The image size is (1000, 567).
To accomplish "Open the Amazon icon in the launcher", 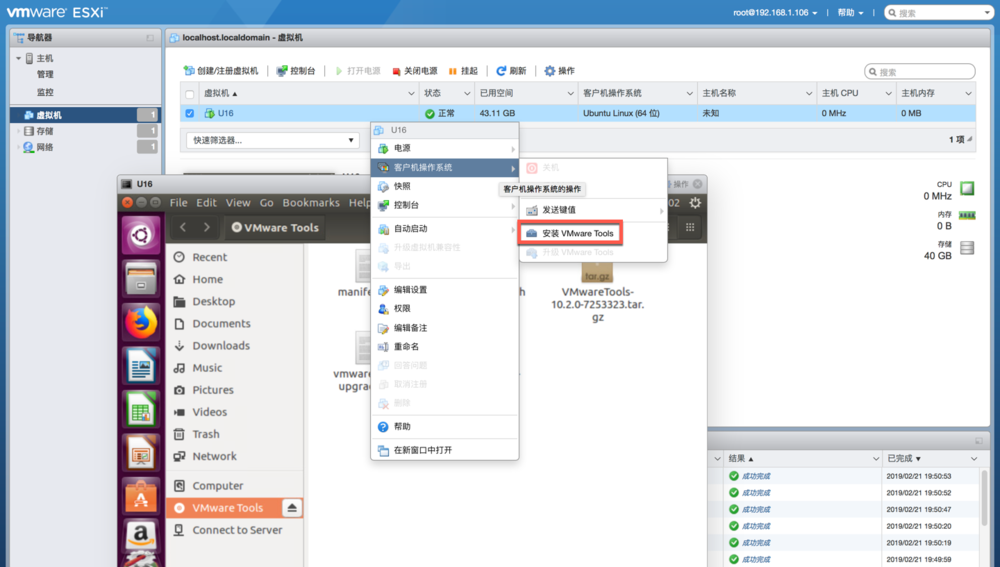I will point(141,534).
